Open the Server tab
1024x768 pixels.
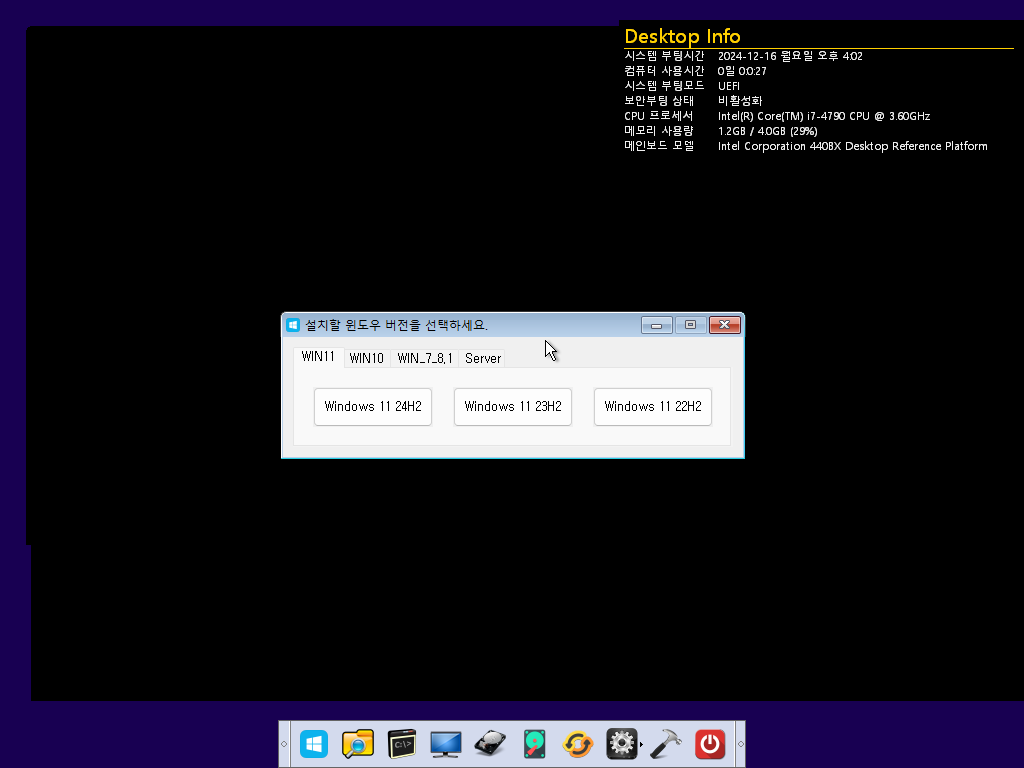pyautogui.click(x=483, y=359)
